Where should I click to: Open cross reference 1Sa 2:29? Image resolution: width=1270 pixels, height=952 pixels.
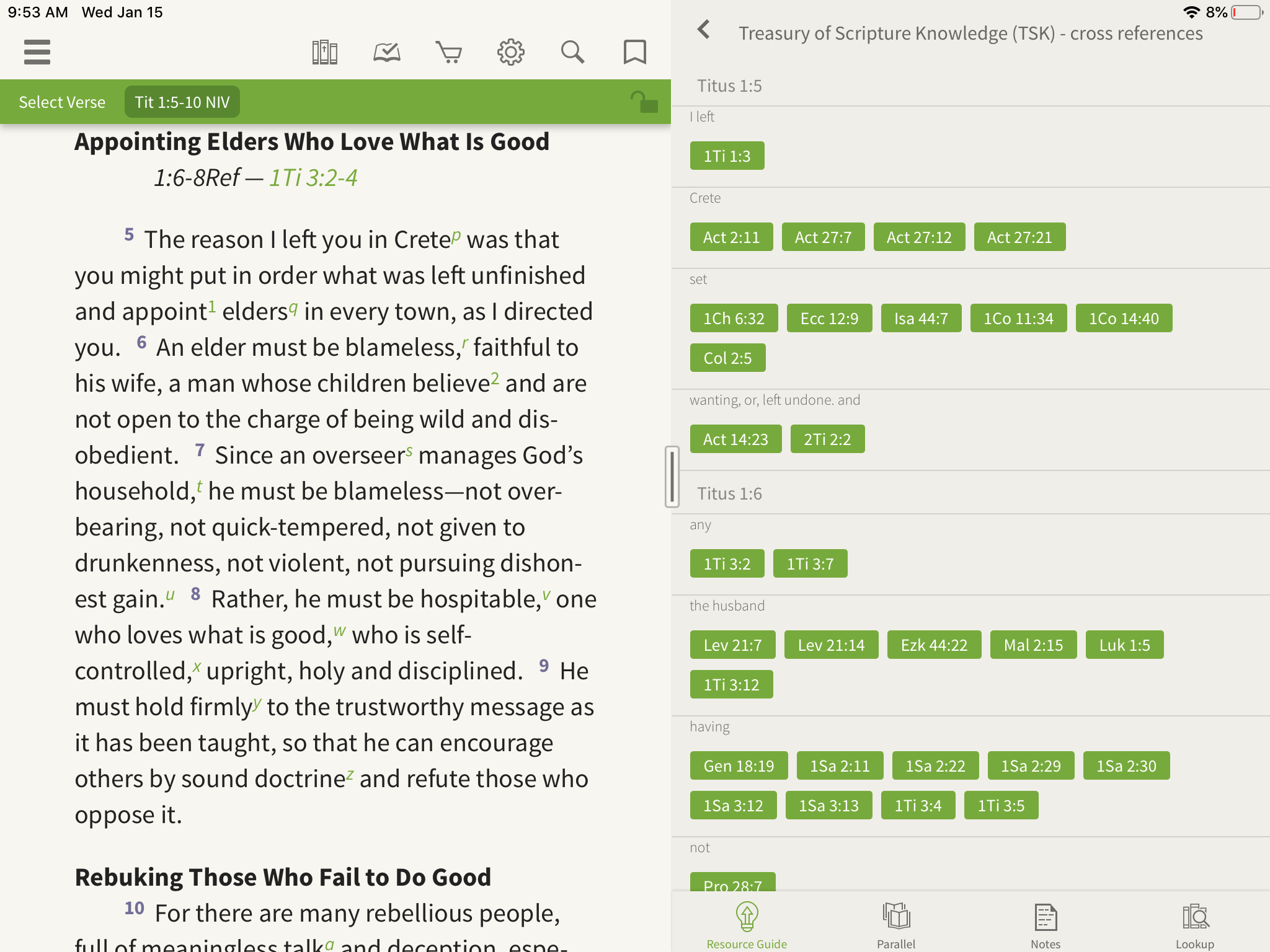pos(1031,765)
